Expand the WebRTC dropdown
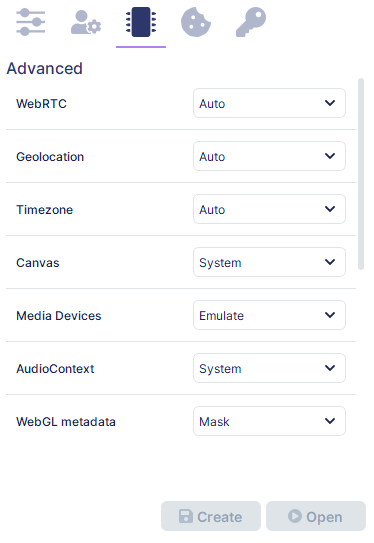Image resolution: width=374 pixels, height=543 pixels. [269, 103]
